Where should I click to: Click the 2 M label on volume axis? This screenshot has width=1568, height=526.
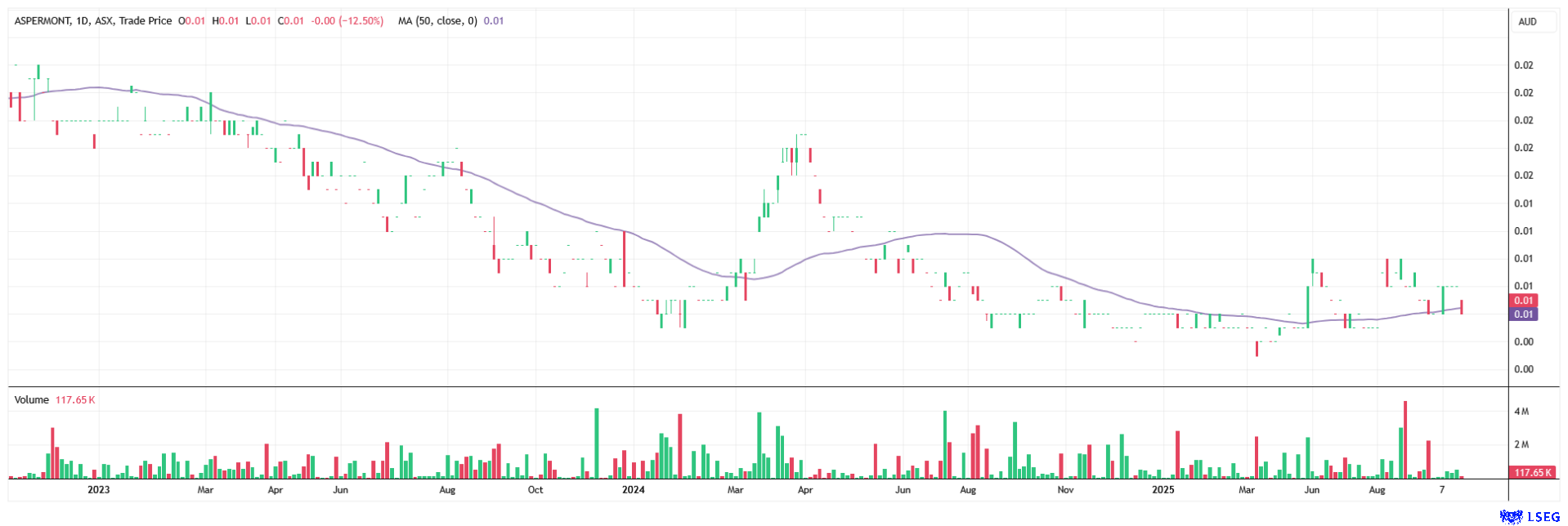[1521, 445]
